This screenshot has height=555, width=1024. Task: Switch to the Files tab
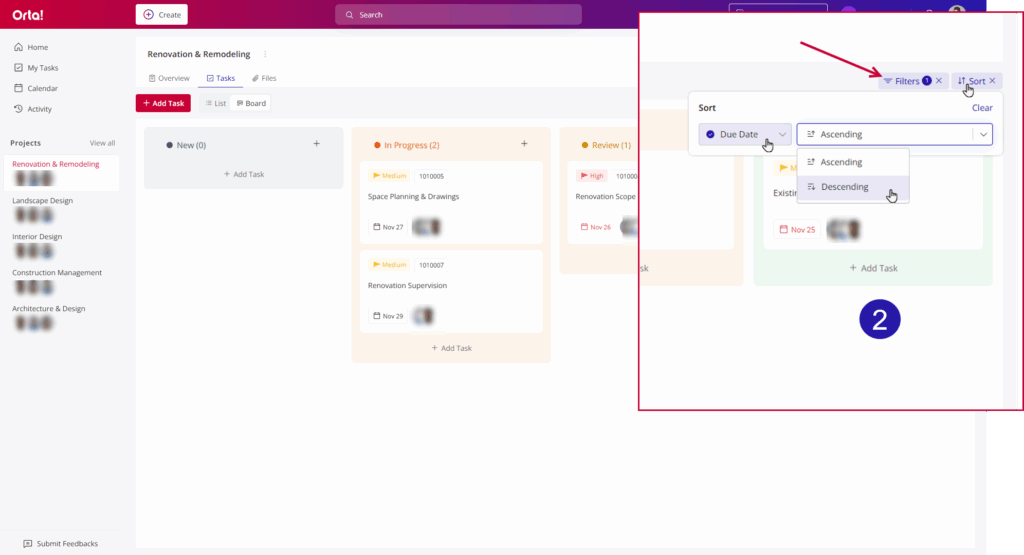click(264, 78)
